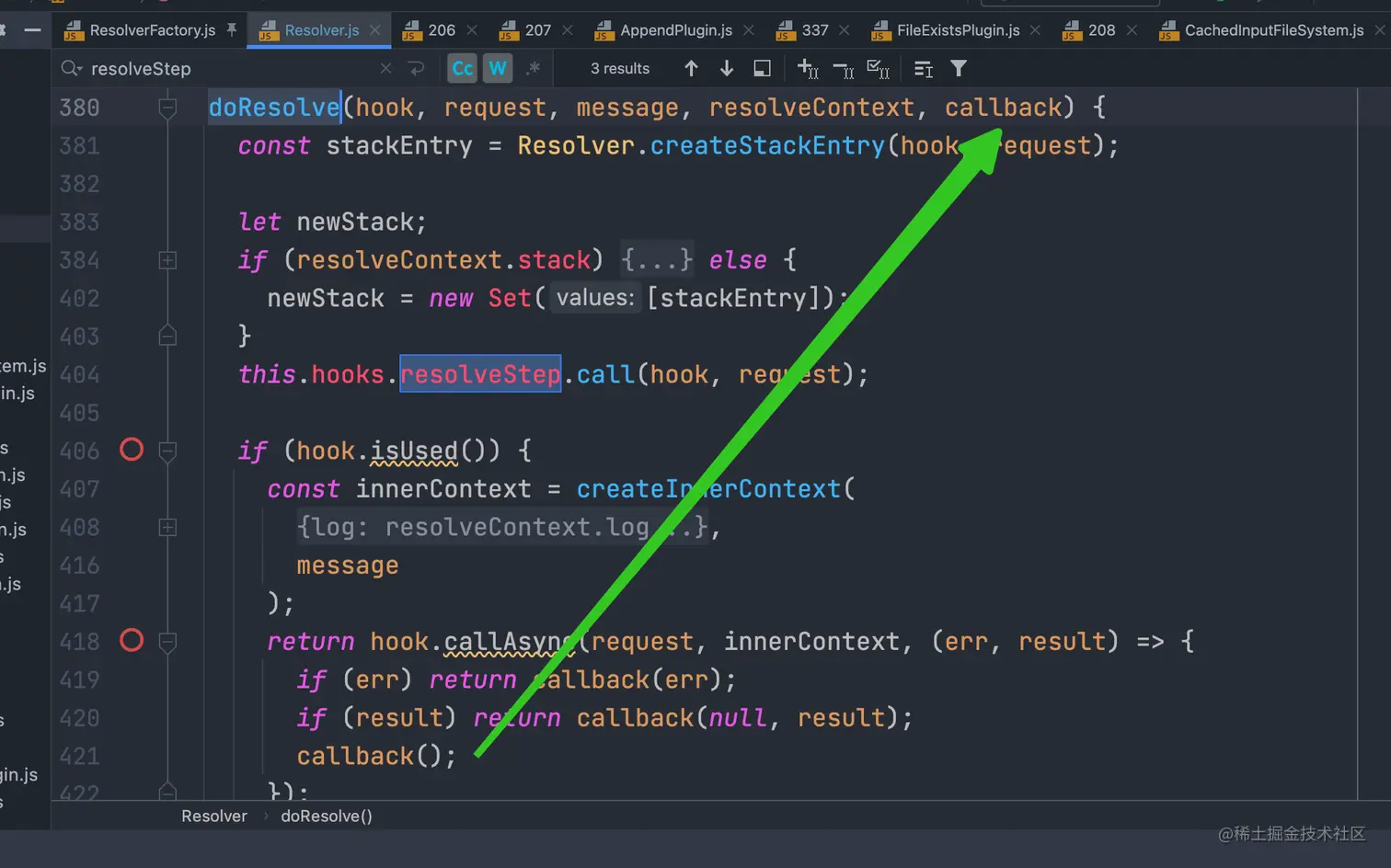This screenshot has height=868, width=1391.
Task: Click the resolveStep search input field
Action: tap(230, 69)
